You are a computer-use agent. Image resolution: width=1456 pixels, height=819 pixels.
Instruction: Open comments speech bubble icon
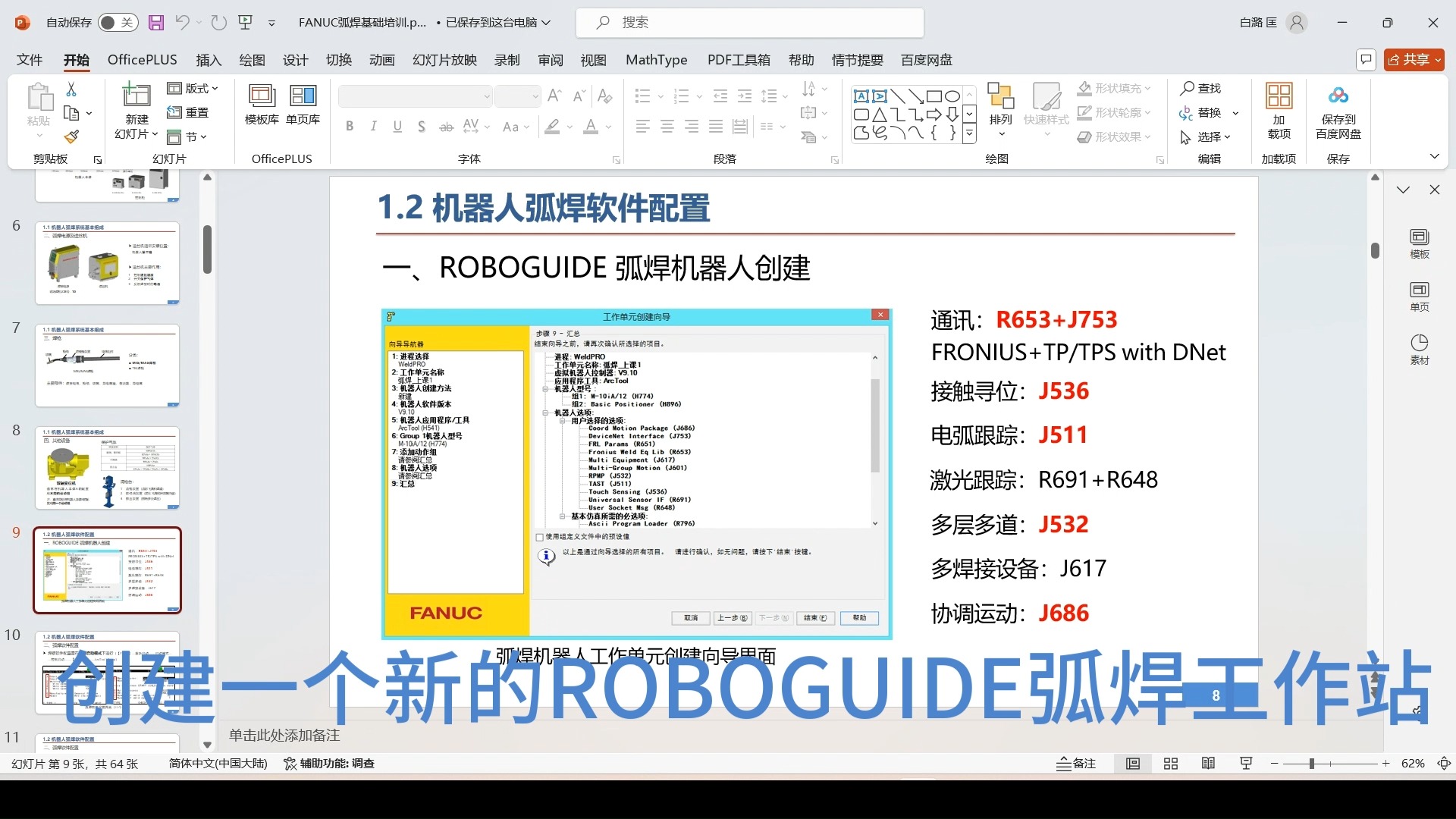click(1366, 60)
